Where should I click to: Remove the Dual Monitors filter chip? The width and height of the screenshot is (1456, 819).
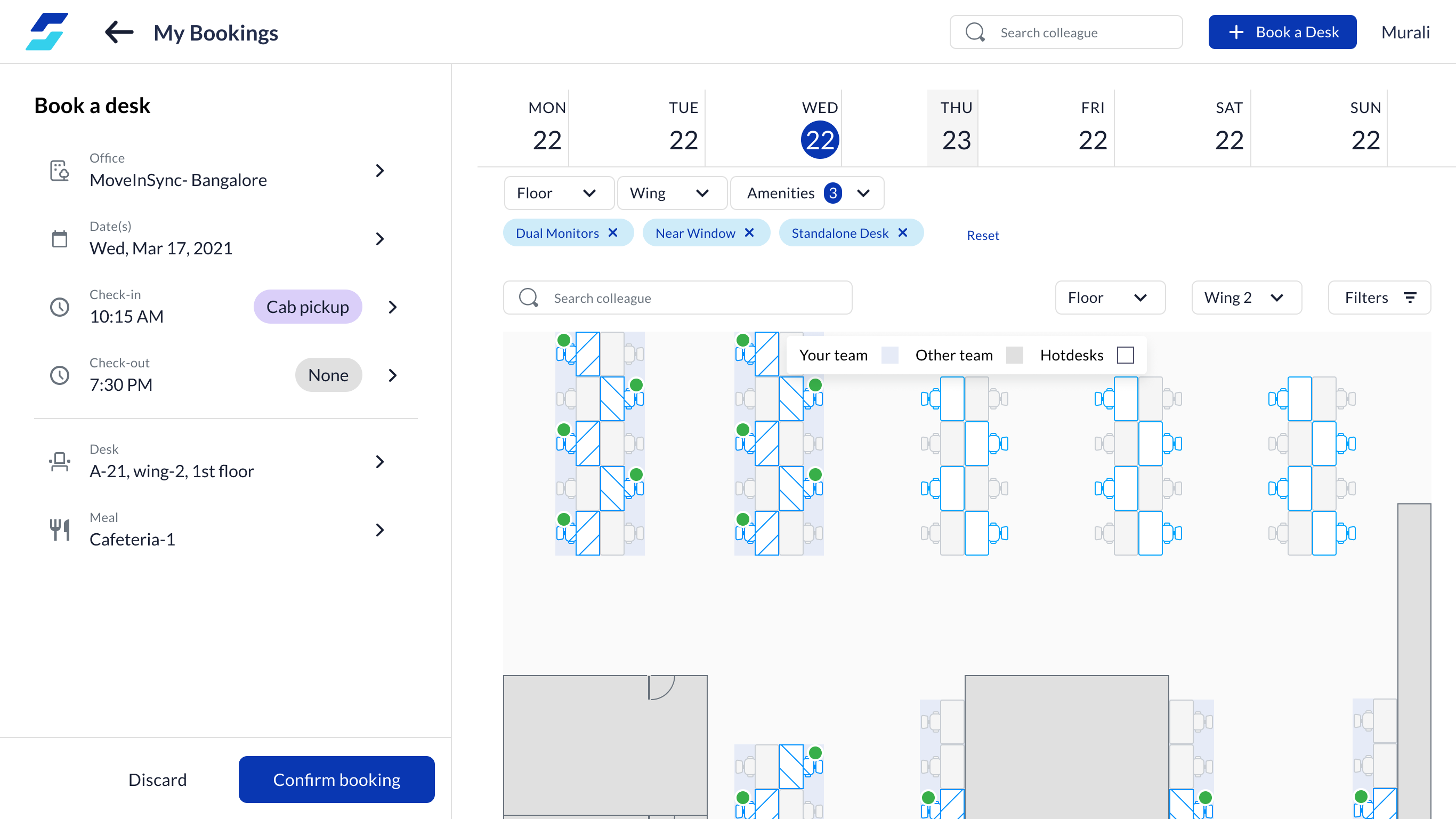pyautogui.click(x=613, y=233)
